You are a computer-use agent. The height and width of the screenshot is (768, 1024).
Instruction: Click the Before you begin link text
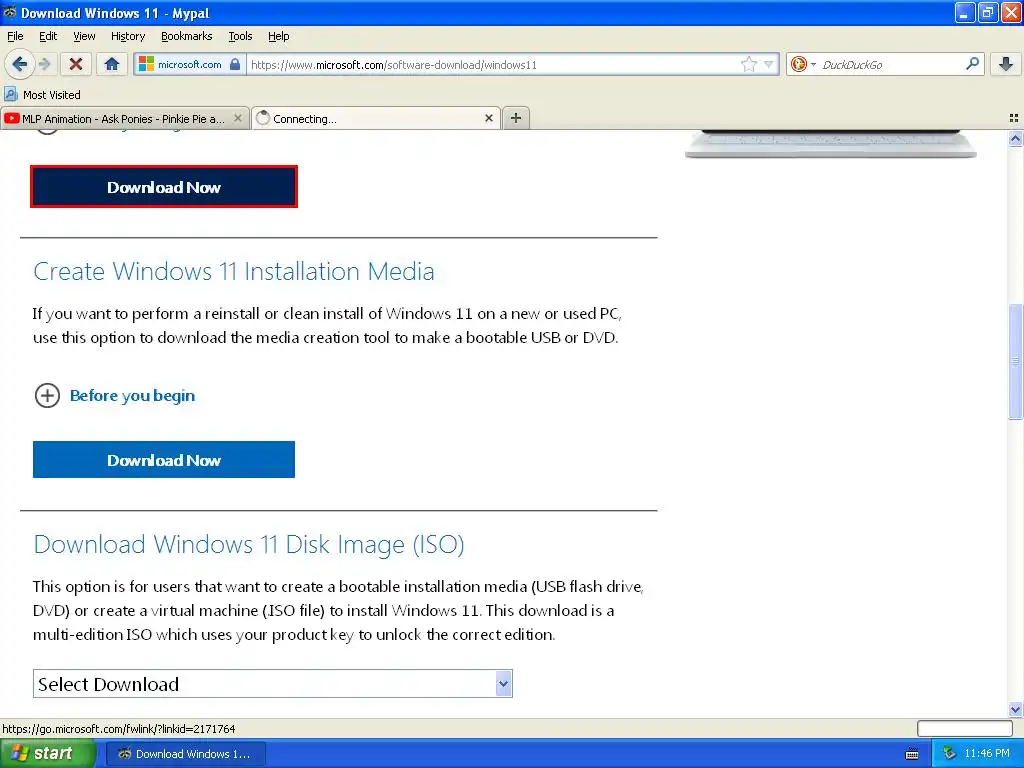[132, 395]
